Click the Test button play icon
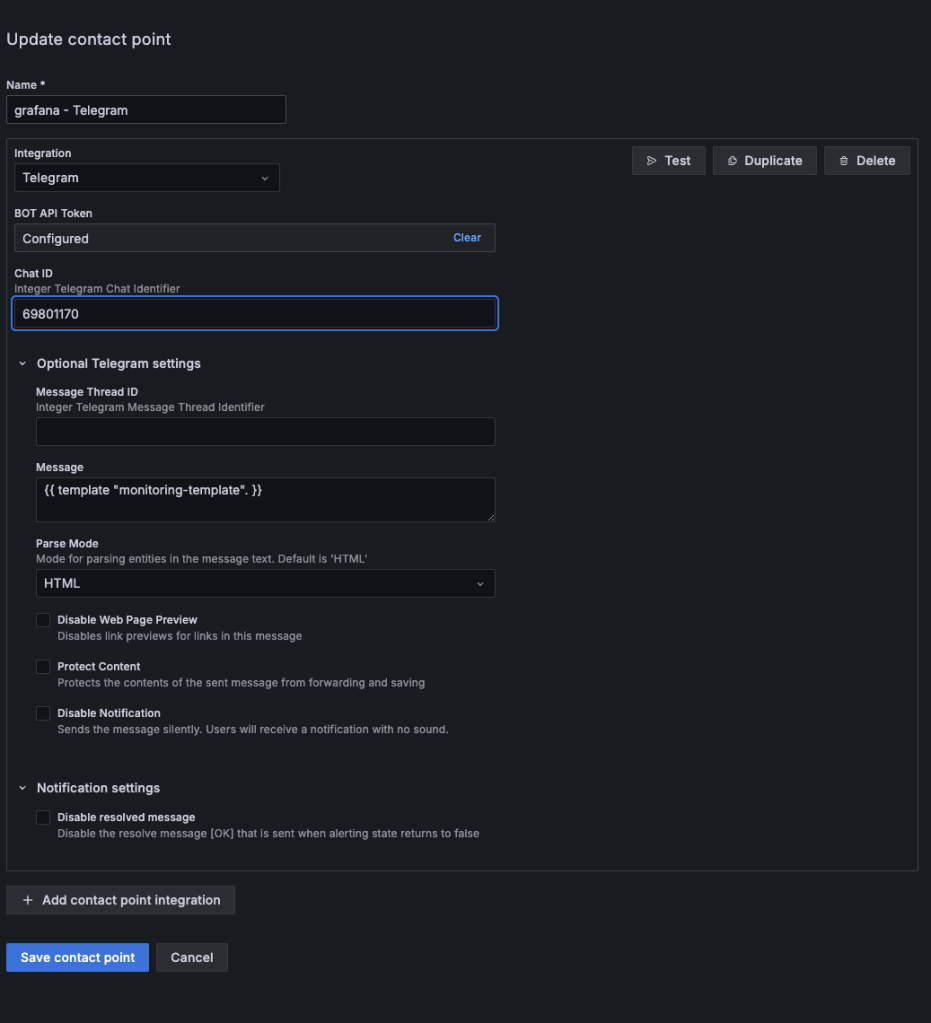This screenshot has width=931, height=1023. click(x=652, y=161)
